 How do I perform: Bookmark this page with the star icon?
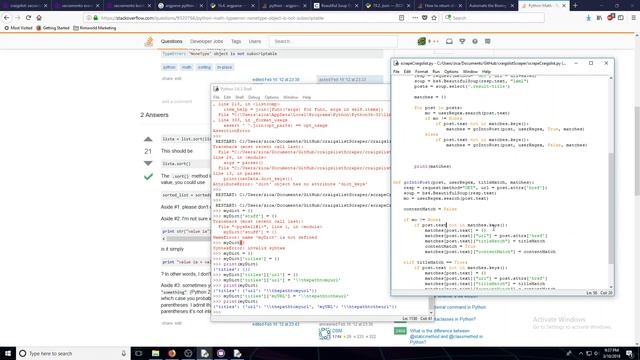pyautogui.click(x=434, y=18)
